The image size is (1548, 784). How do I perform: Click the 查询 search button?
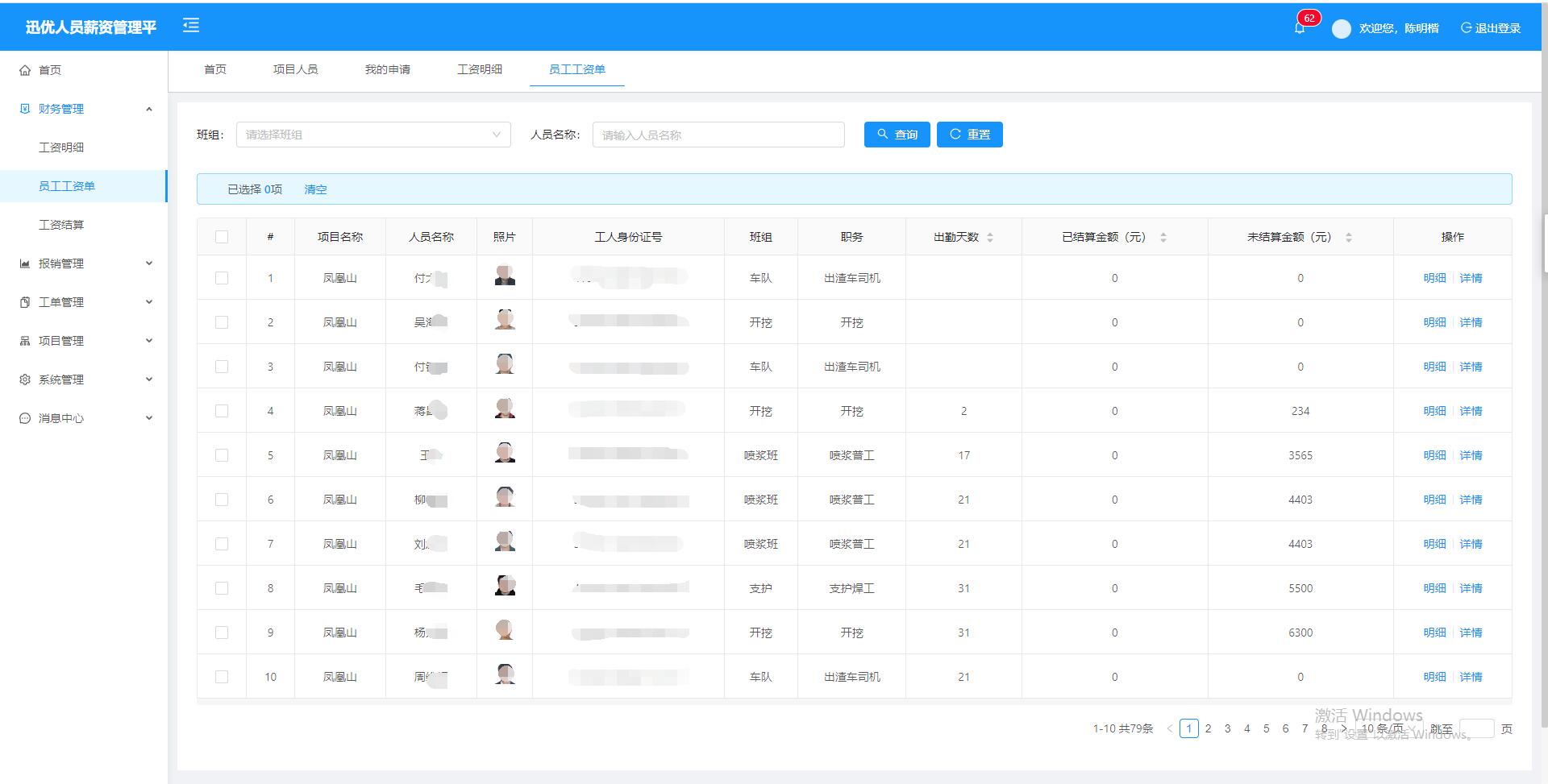tap(897, 135)
